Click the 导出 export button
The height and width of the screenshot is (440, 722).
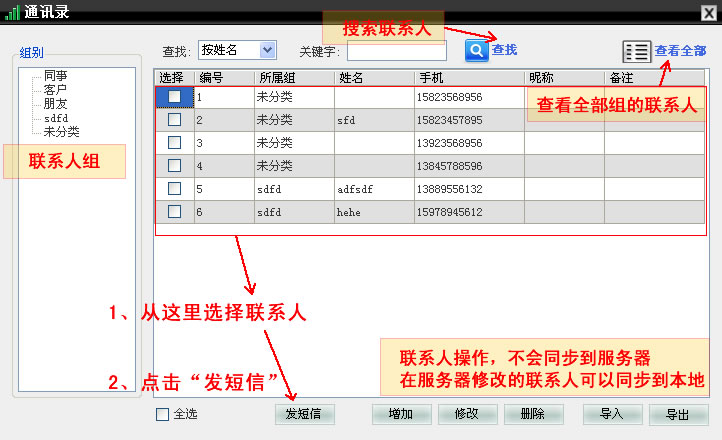coord(678,414)
